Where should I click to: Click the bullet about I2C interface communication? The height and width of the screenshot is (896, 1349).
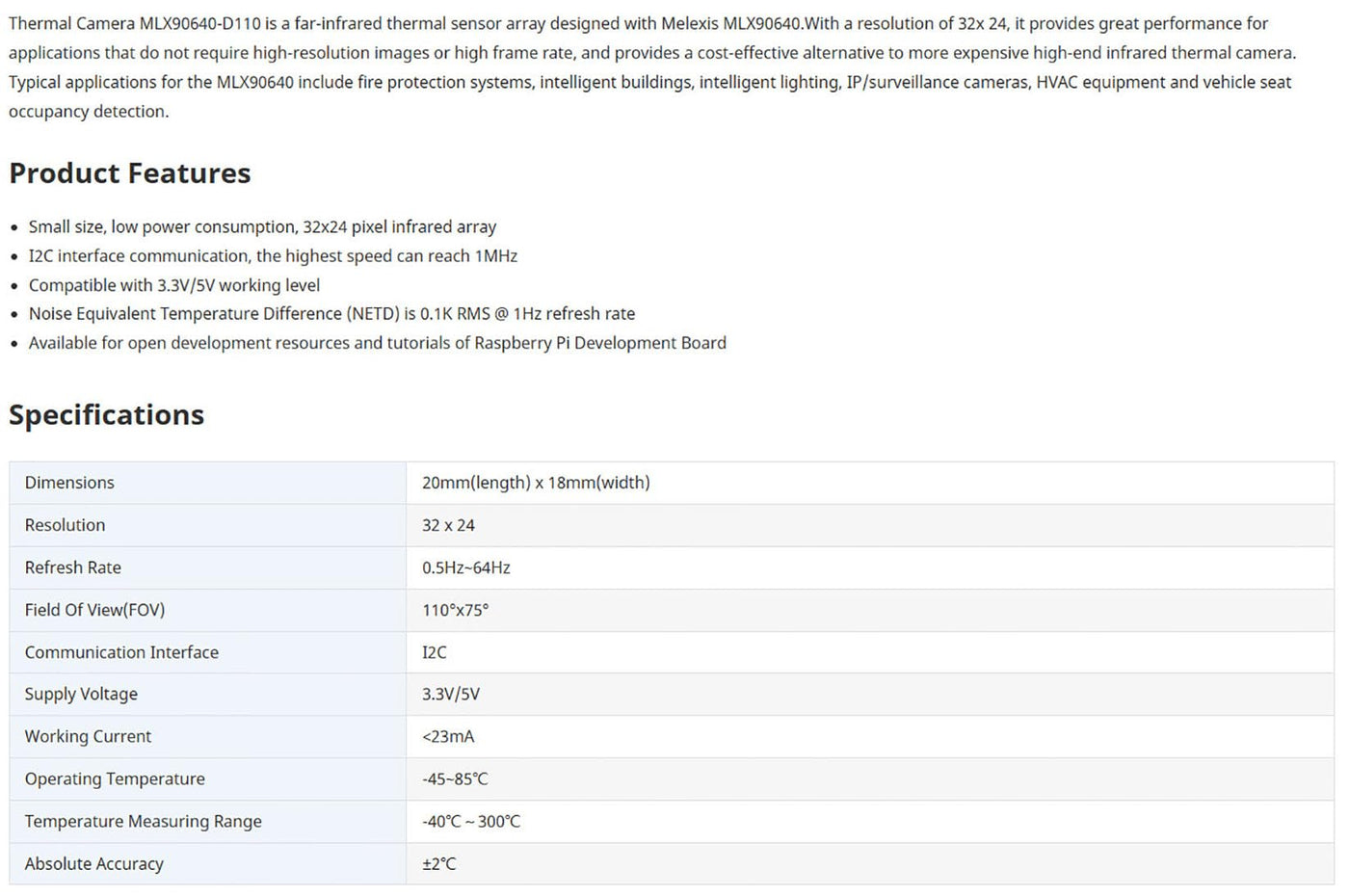(273, 256)
